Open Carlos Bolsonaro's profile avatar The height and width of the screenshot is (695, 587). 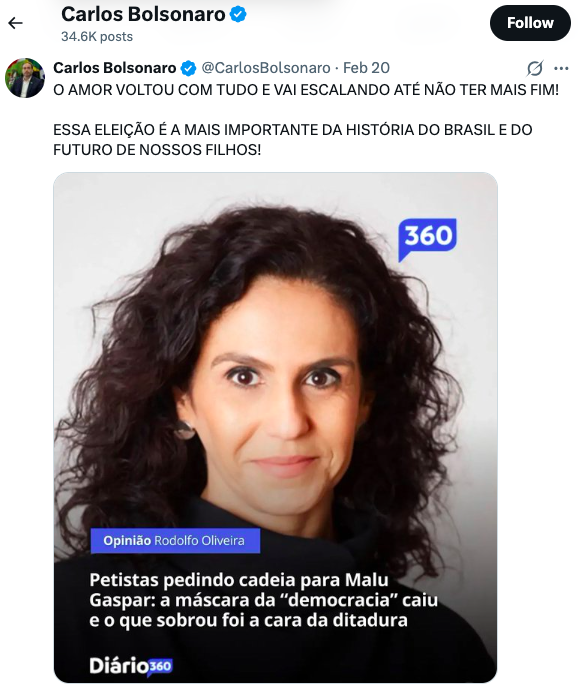coord(25,78)
